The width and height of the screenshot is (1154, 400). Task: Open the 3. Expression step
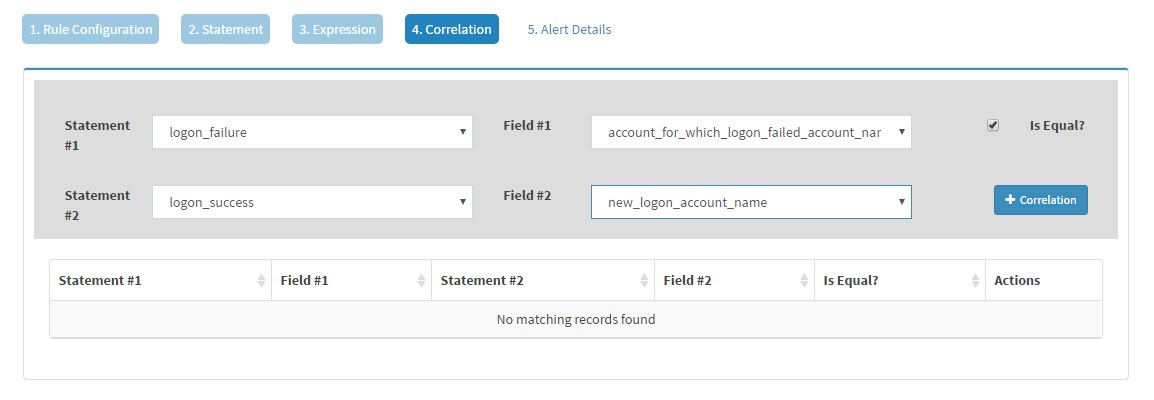[x=337, y=29]
